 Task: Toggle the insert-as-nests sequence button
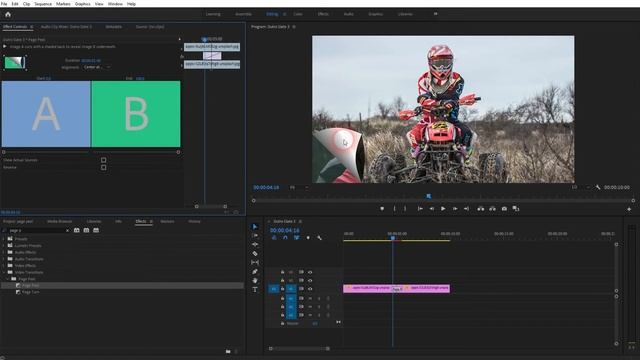pos(274,238)
